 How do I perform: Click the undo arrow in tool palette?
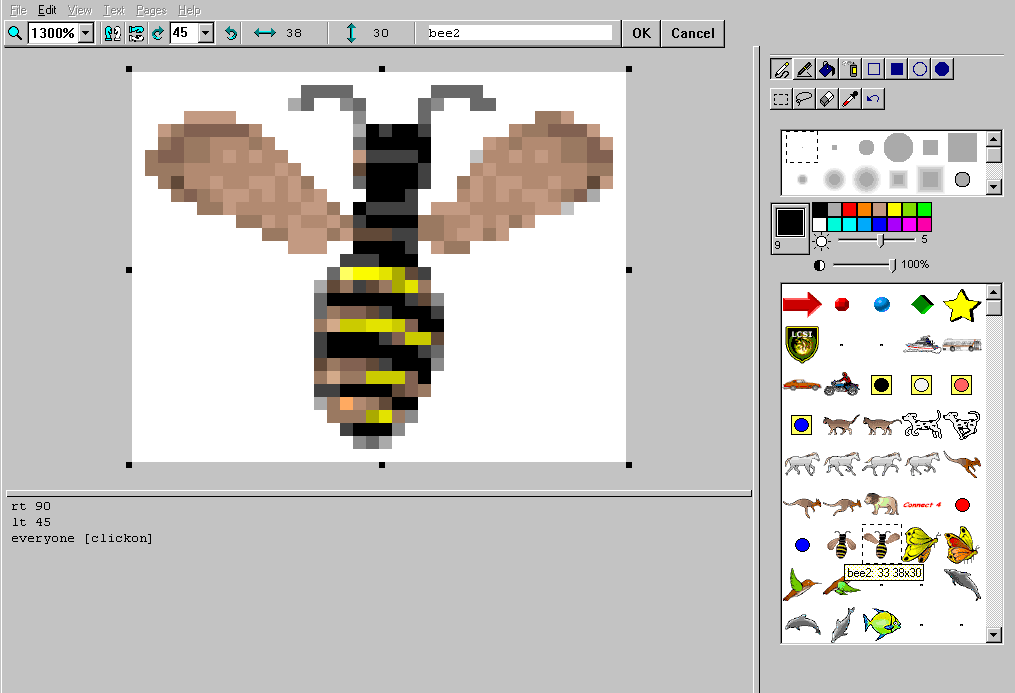873,98
